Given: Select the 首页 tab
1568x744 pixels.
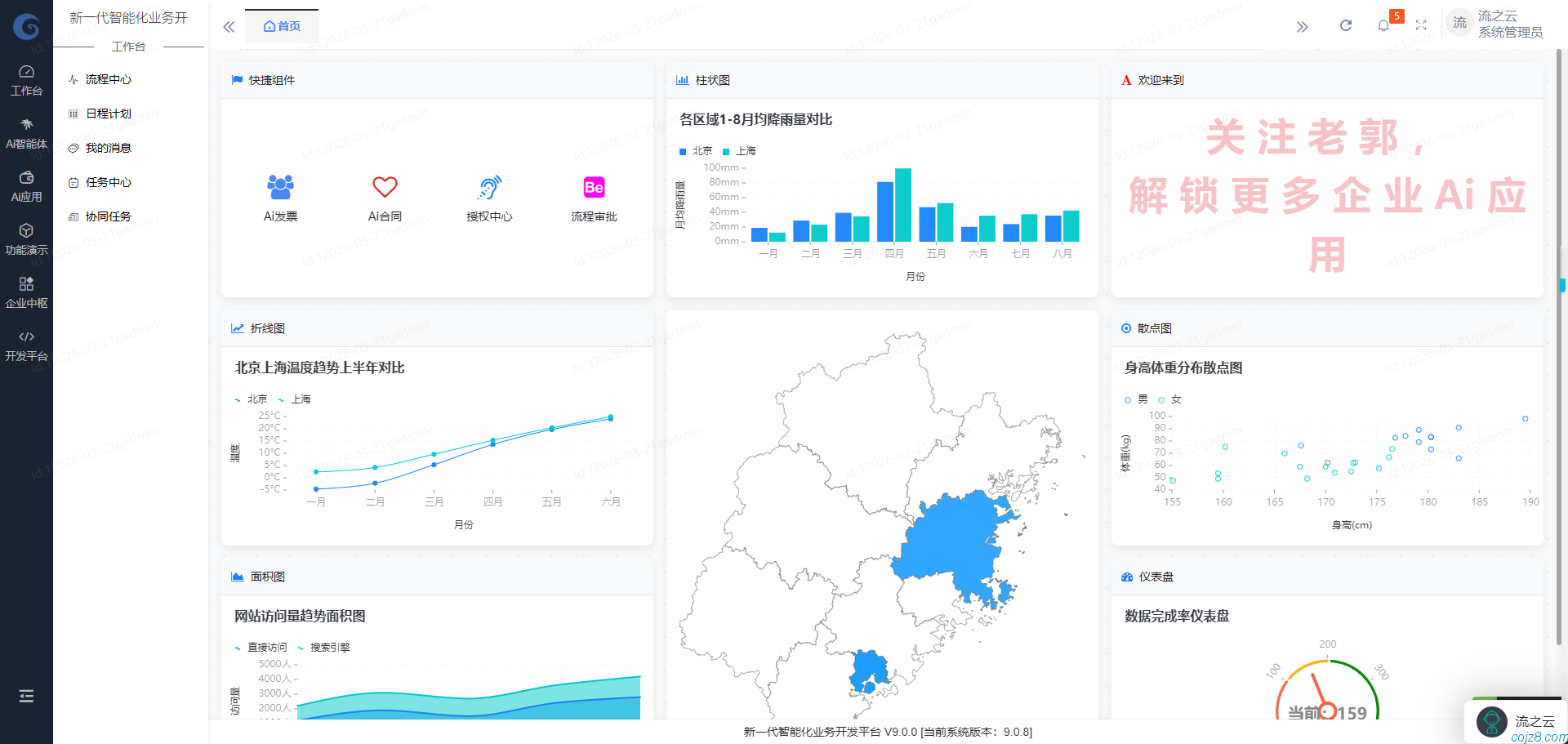Looking at the screenshot, I should pos(282,26).
